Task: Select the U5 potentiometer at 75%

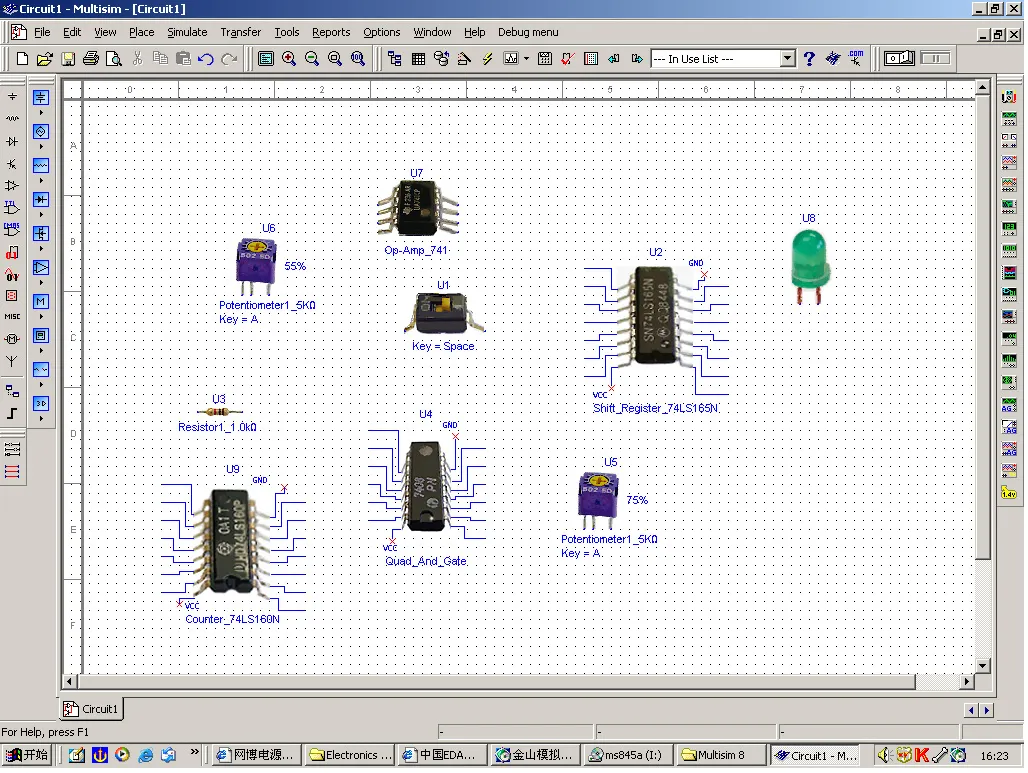Action: point(598,500)
